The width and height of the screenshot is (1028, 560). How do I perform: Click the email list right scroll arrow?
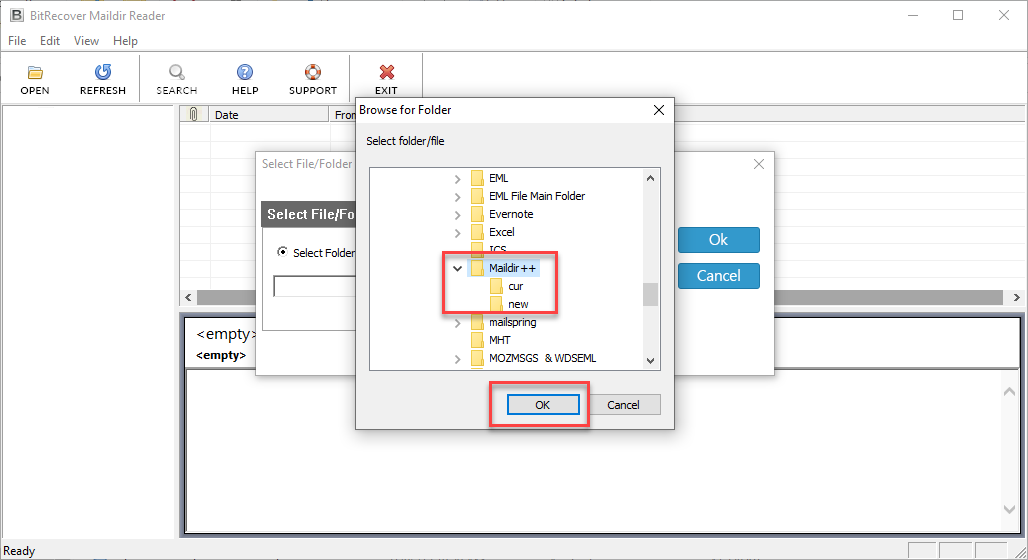[1016, 298]
